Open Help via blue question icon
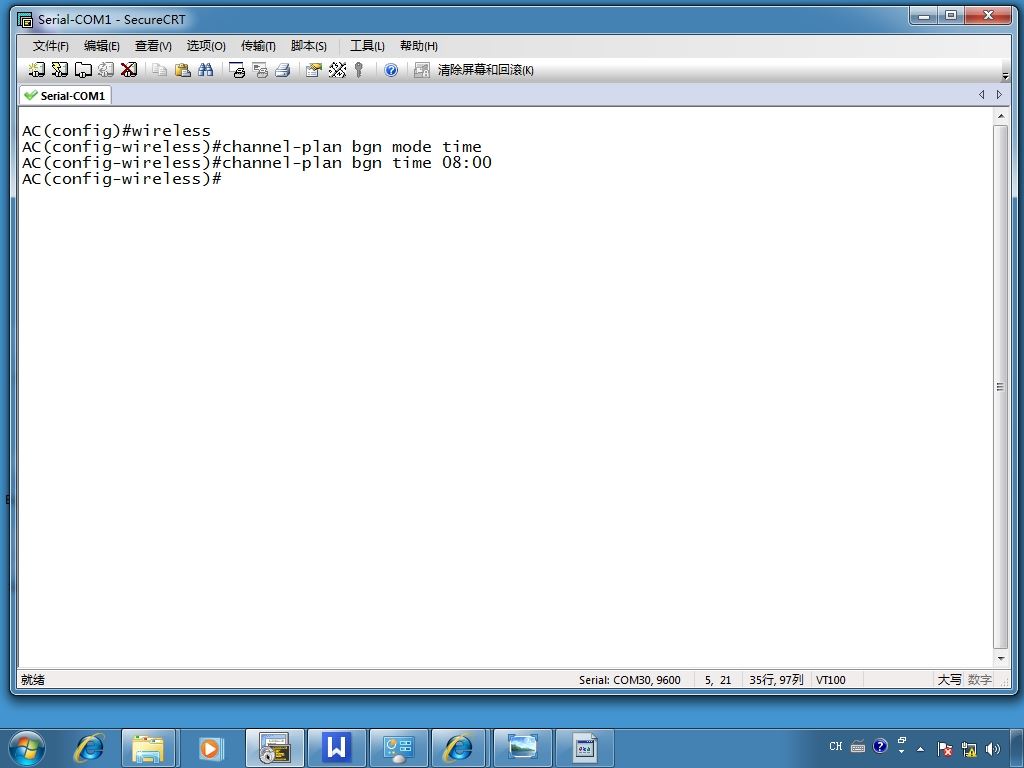This screenshot has height=768, width=1024. (391, 70)
